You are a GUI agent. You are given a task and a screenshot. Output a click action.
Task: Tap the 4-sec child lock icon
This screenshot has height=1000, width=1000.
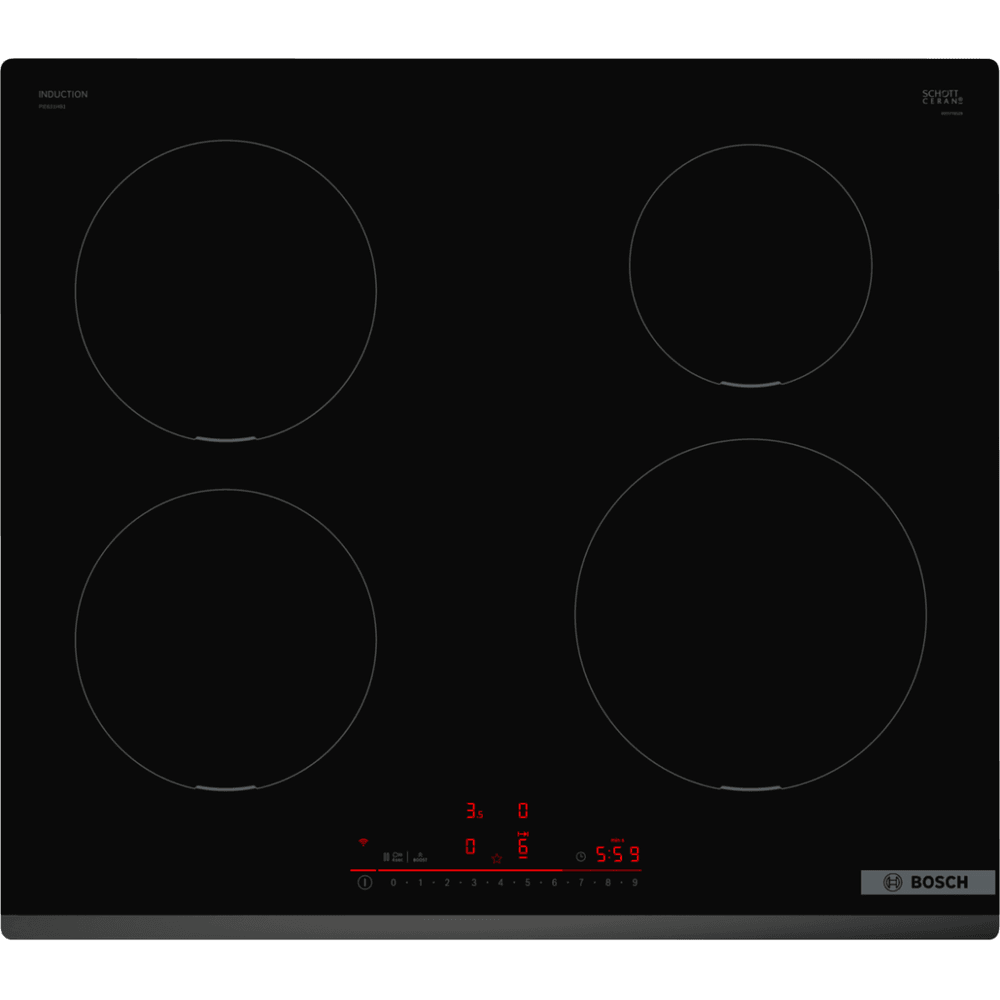pyautogui.click(x=397, y=857)
